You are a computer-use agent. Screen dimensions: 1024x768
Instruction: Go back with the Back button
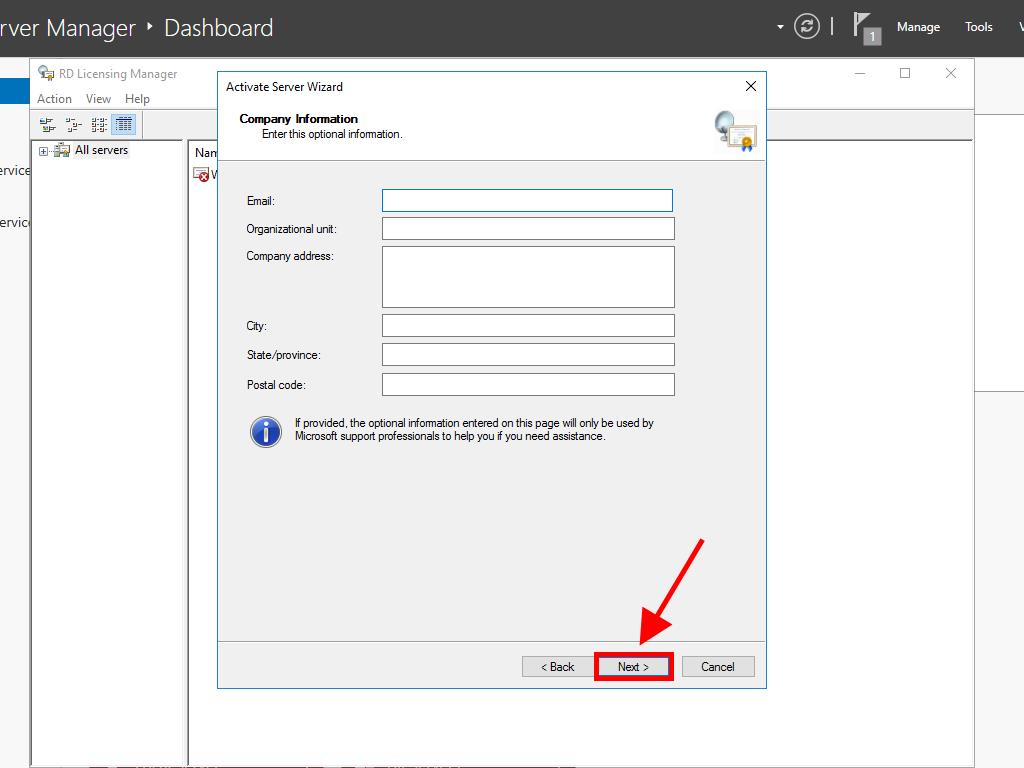coord(557,667)
